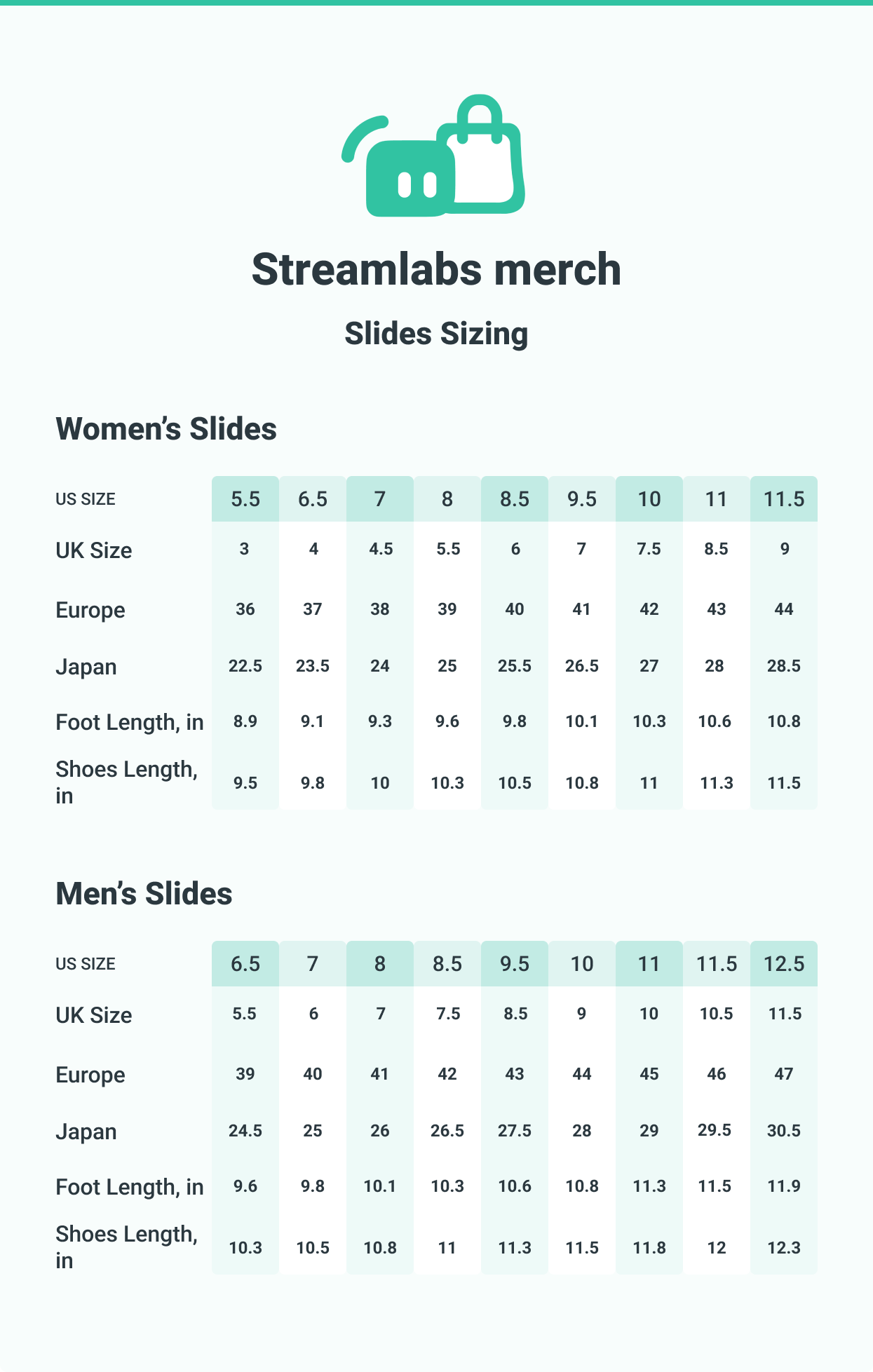
Task: Click women's UK Size row label
Action: (x=94, y=550)
